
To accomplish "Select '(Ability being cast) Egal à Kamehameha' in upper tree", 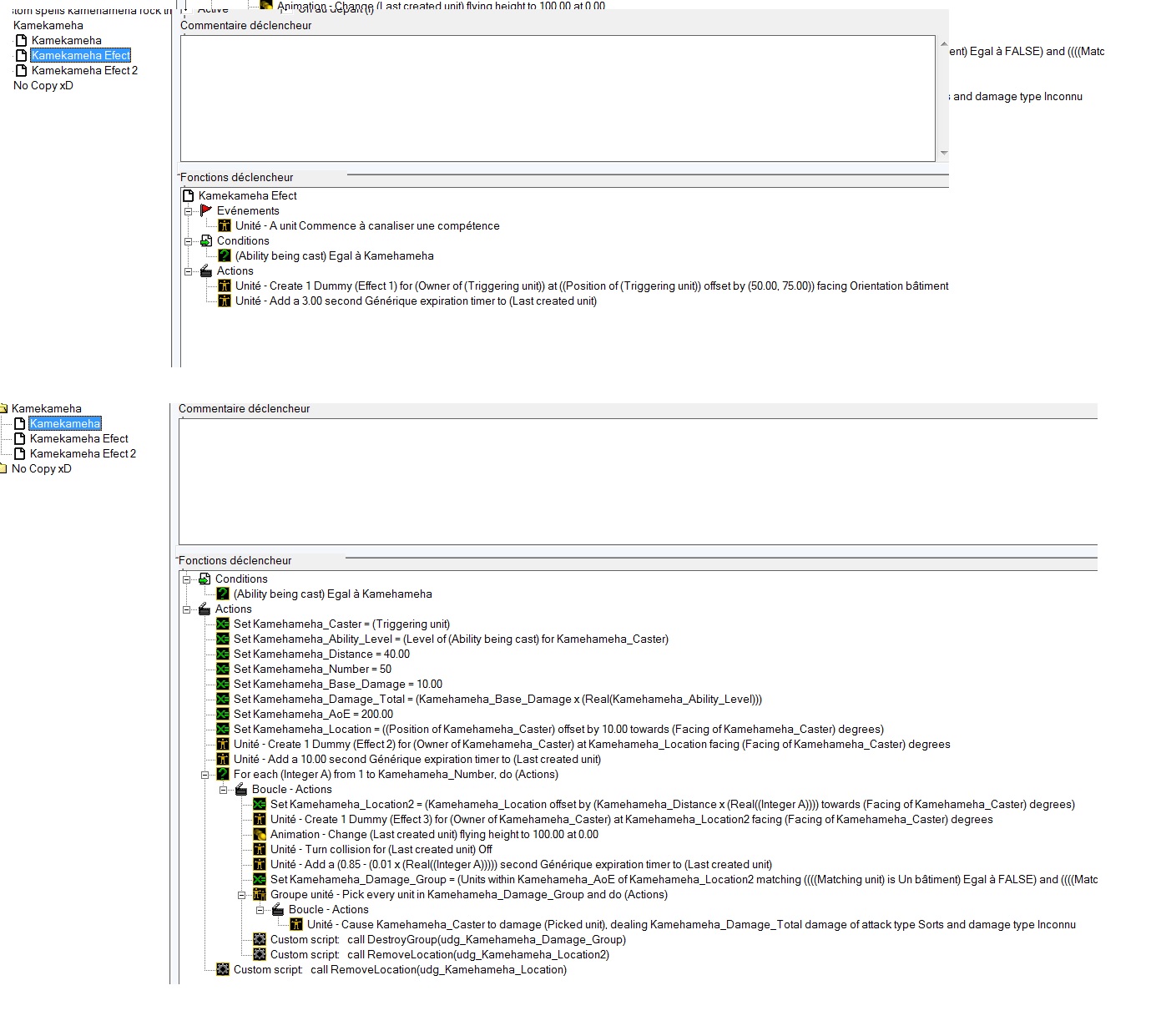I will tap(335, 255).
